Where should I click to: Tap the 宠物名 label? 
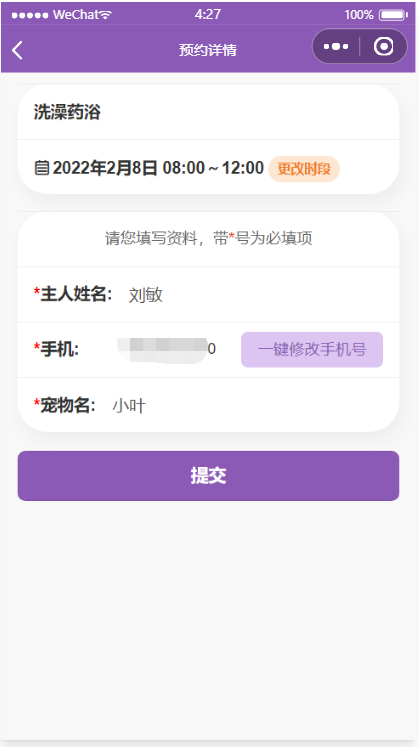click(x=64, y=406)
